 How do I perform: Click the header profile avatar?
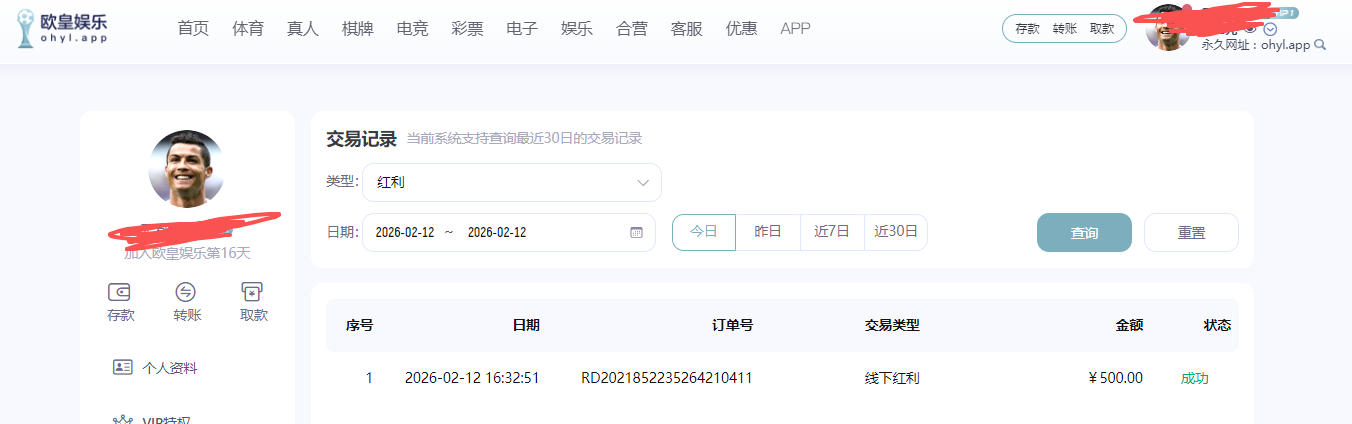1167,29
